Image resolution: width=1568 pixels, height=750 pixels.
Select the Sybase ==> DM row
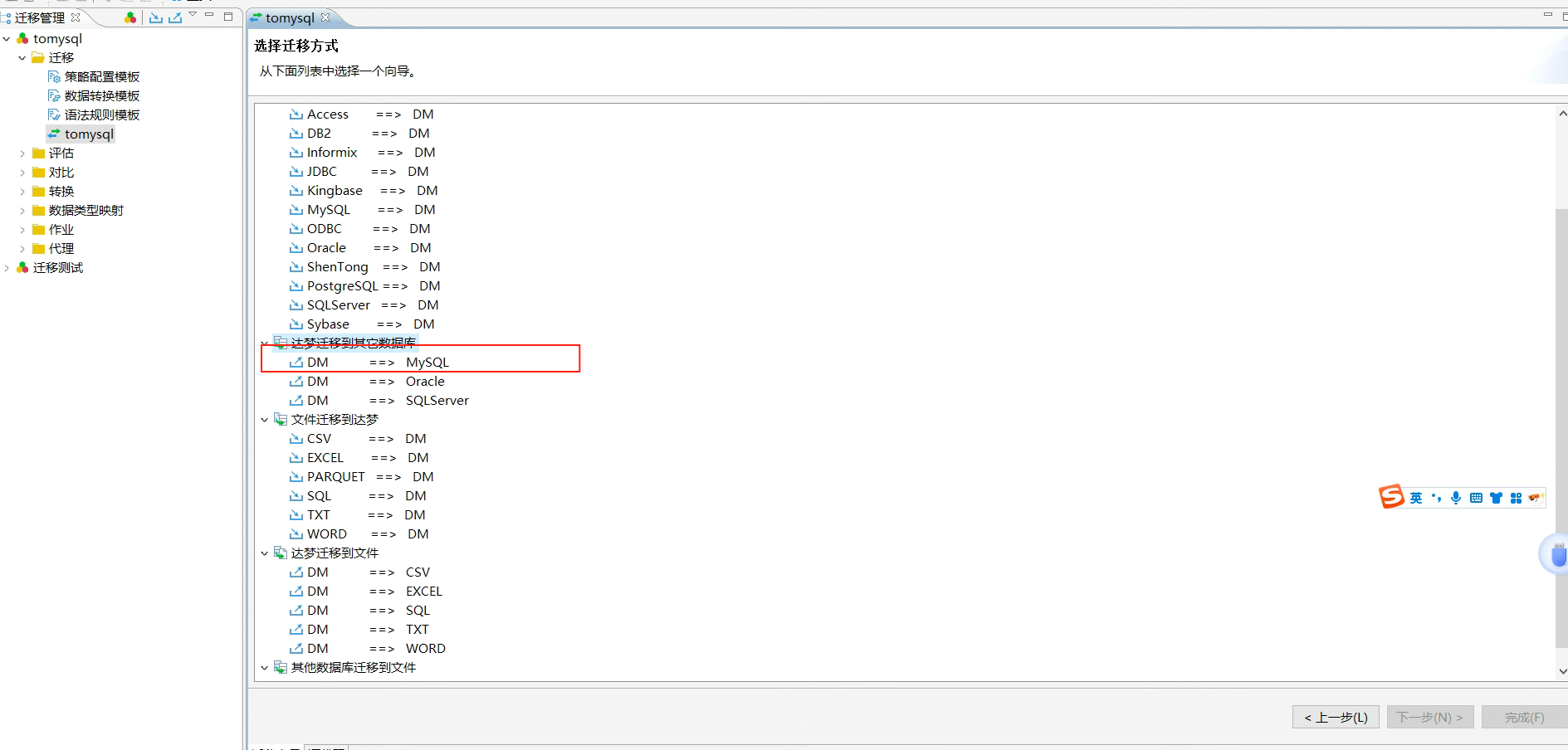362,324
